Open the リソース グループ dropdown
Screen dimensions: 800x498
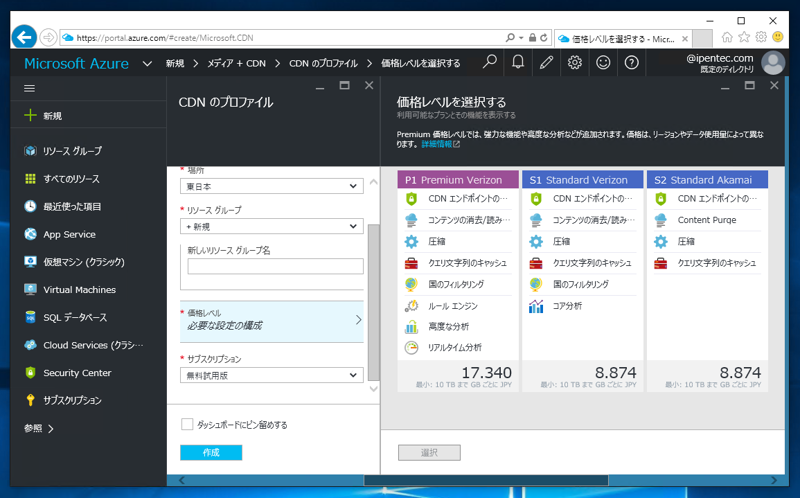pyautogui.click(x=271, y=226)
